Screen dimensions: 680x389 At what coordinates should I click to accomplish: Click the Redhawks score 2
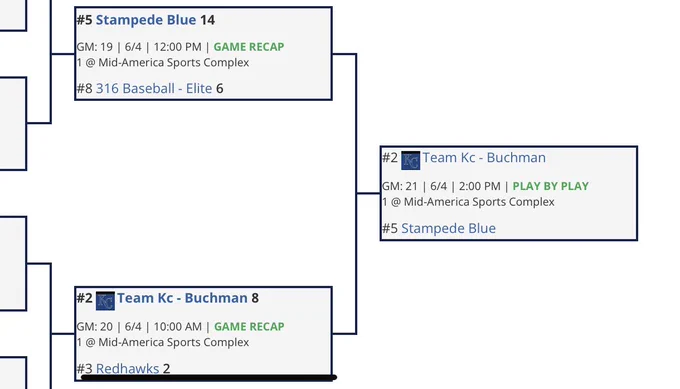167,369
